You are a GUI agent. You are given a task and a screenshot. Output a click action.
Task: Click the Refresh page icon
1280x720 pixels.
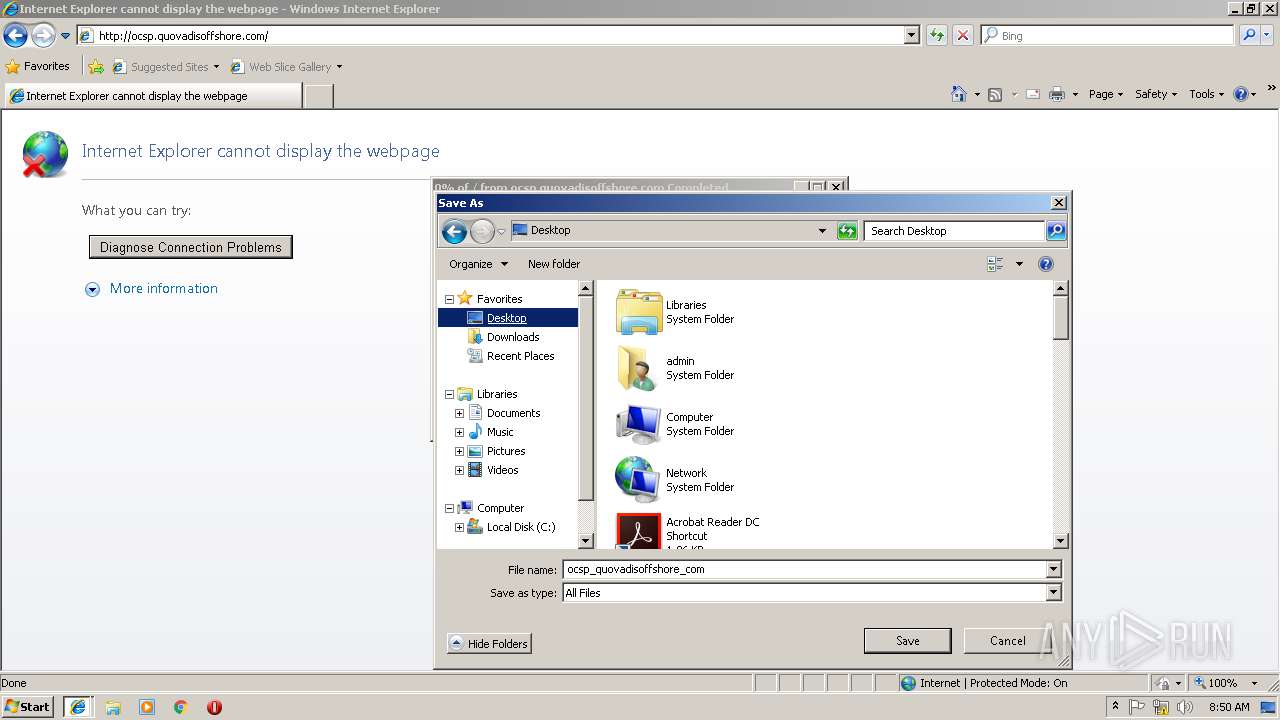click(x=937, y=36)
